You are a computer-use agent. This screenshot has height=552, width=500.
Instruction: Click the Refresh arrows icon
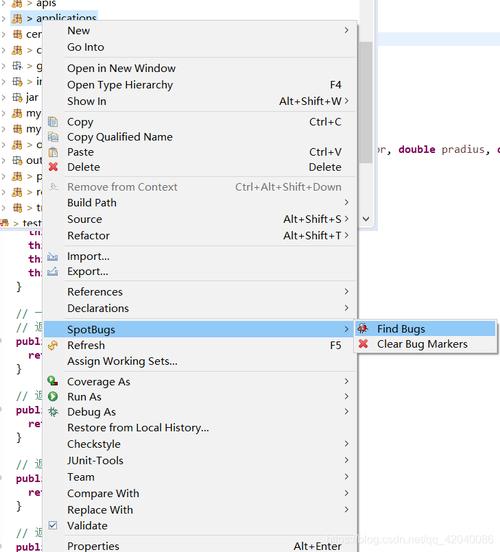[x=53, y=345]
